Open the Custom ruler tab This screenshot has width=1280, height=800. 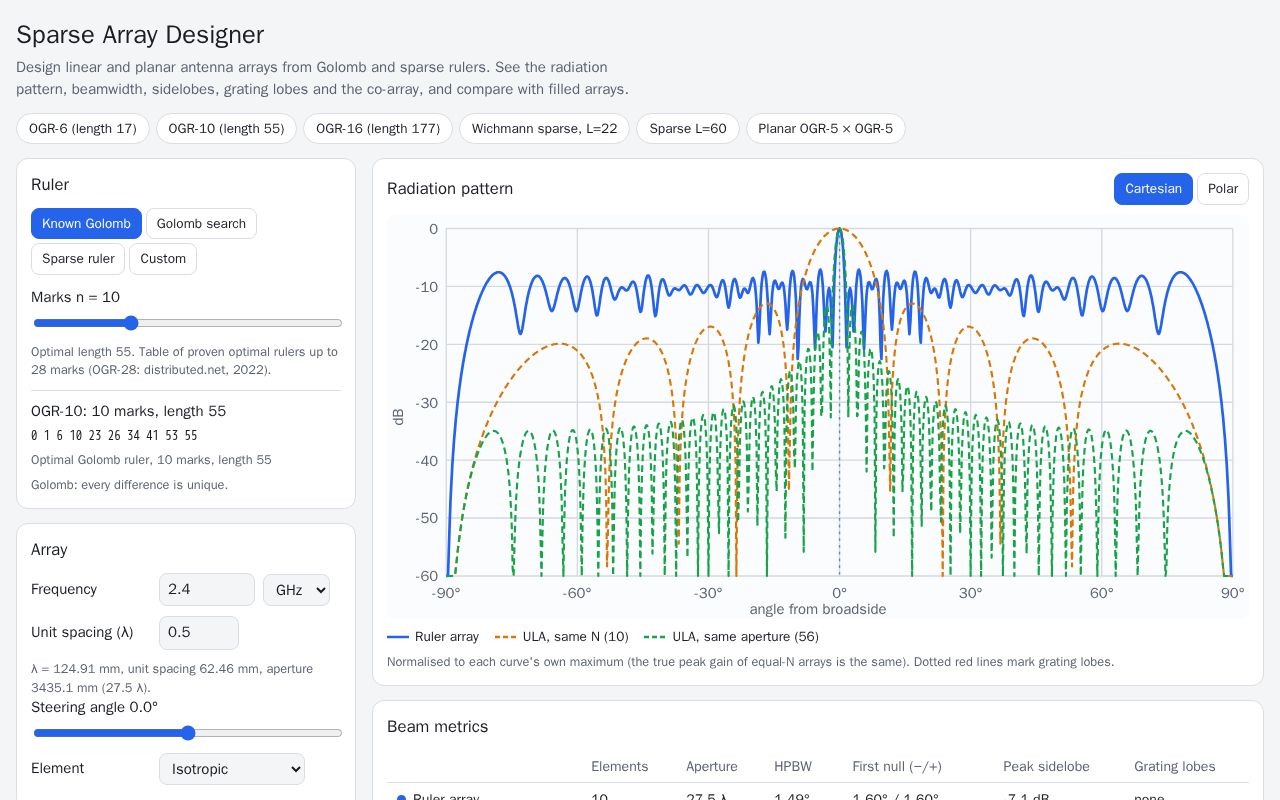(x=163, y=259)
